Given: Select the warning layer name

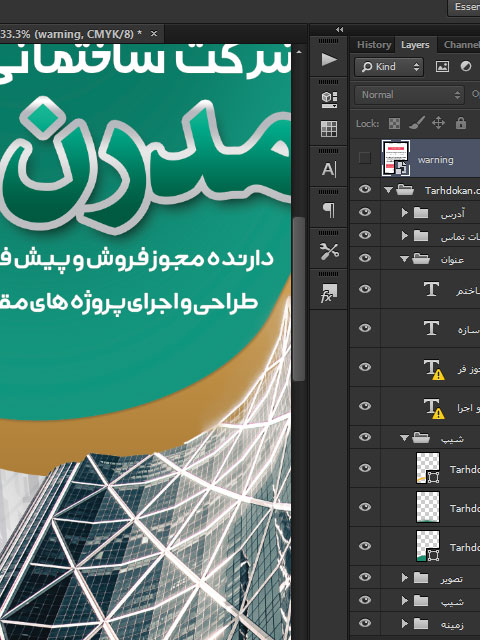Looking at the screenshot, I should 436,160.
